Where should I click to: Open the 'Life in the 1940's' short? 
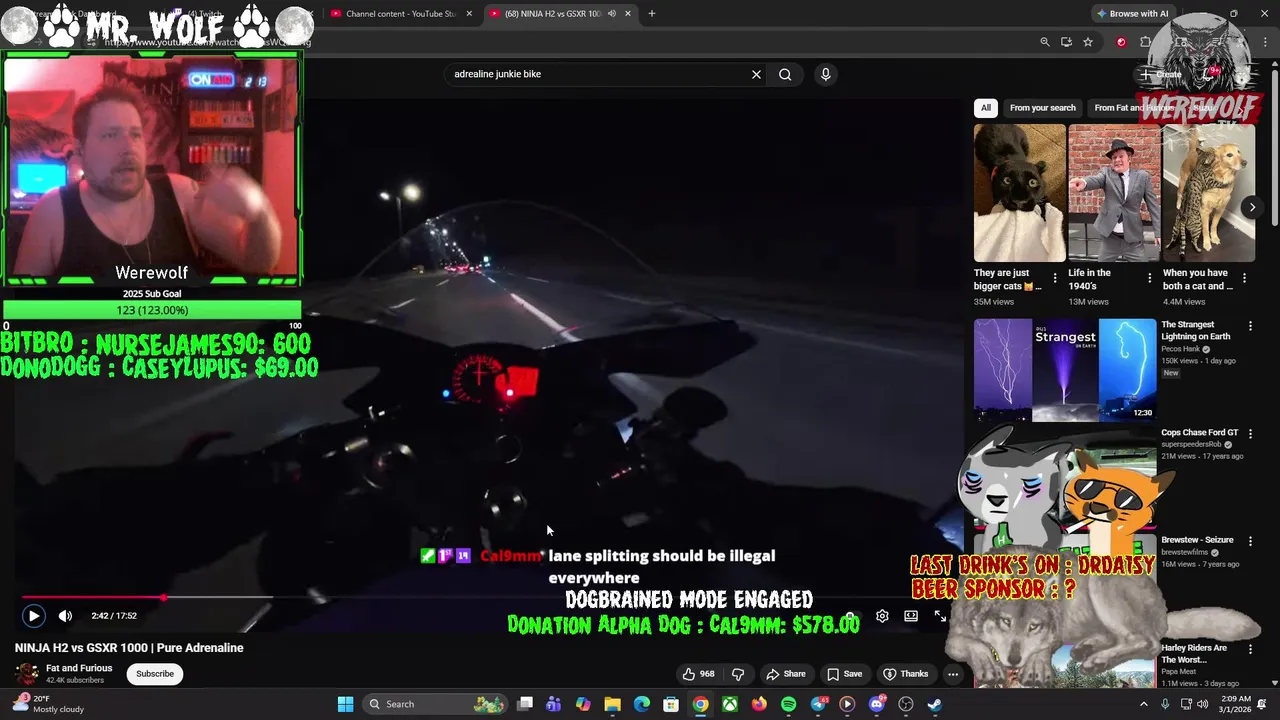pyautogui.click(x=1114, y=193)
